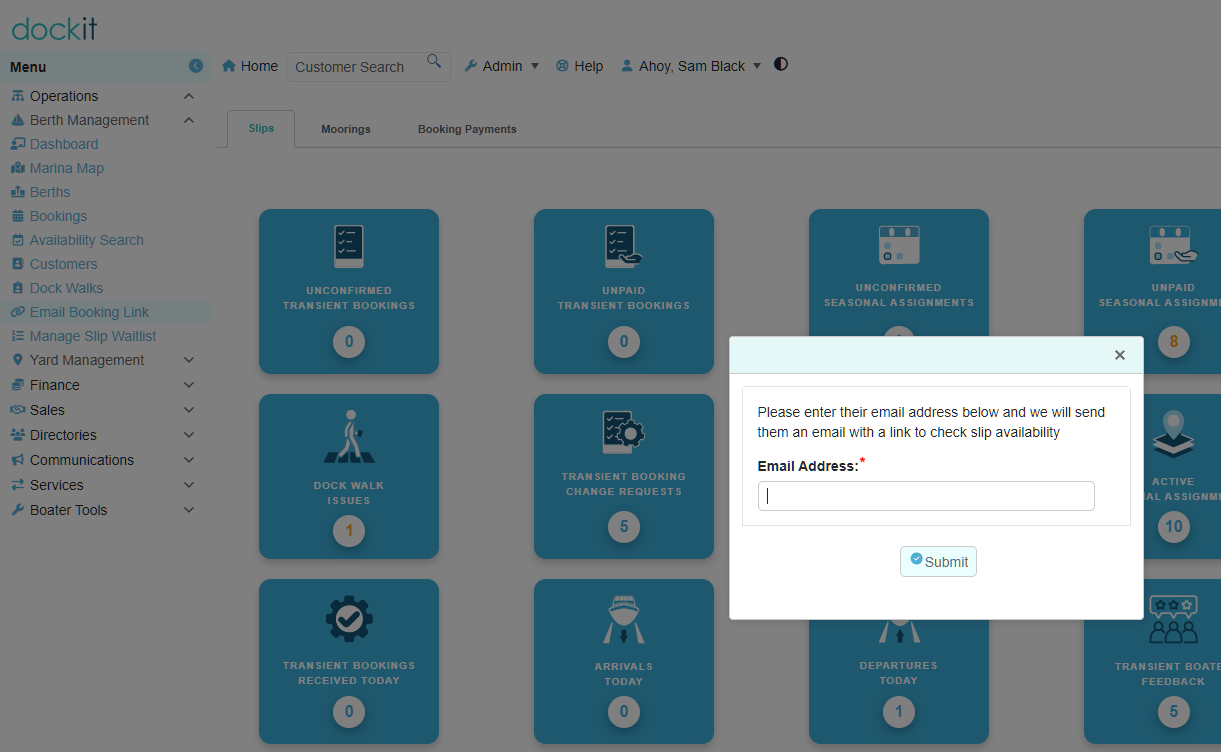Image resolution: width=1221 pixels, height=752 pixels.
Task: Click the dockit logo
Action: (x=54, y=28)
